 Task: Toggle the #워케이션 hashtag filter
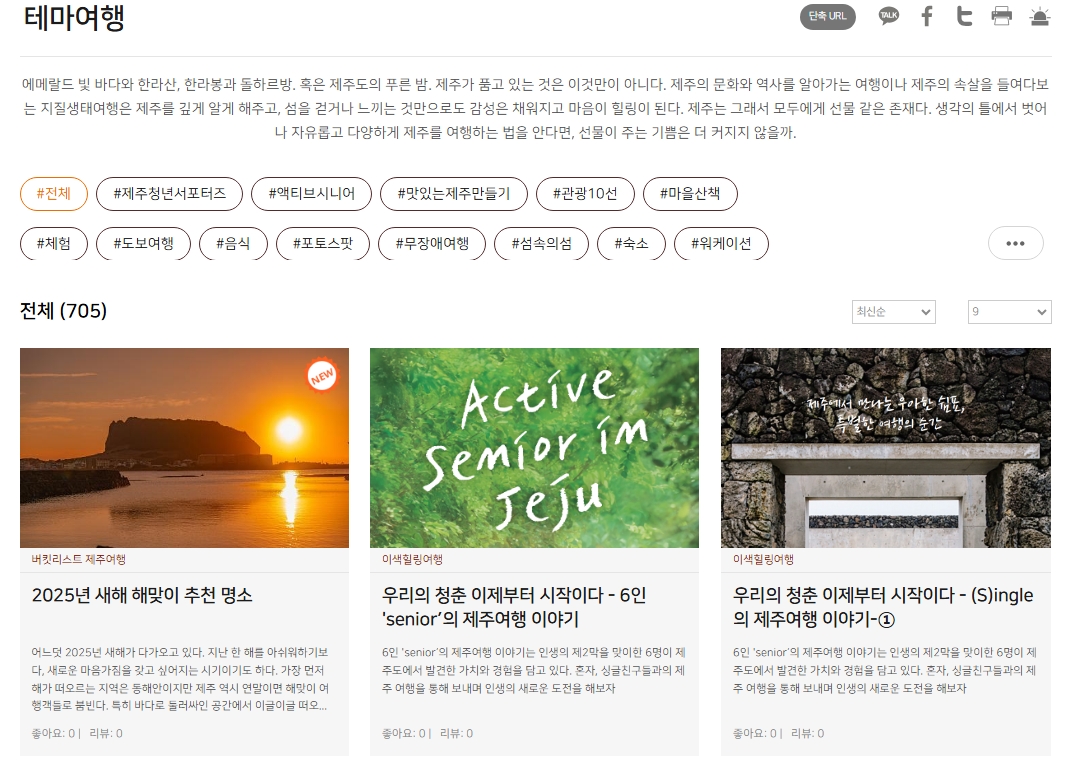pyautogui.click(x=721, y=243)
